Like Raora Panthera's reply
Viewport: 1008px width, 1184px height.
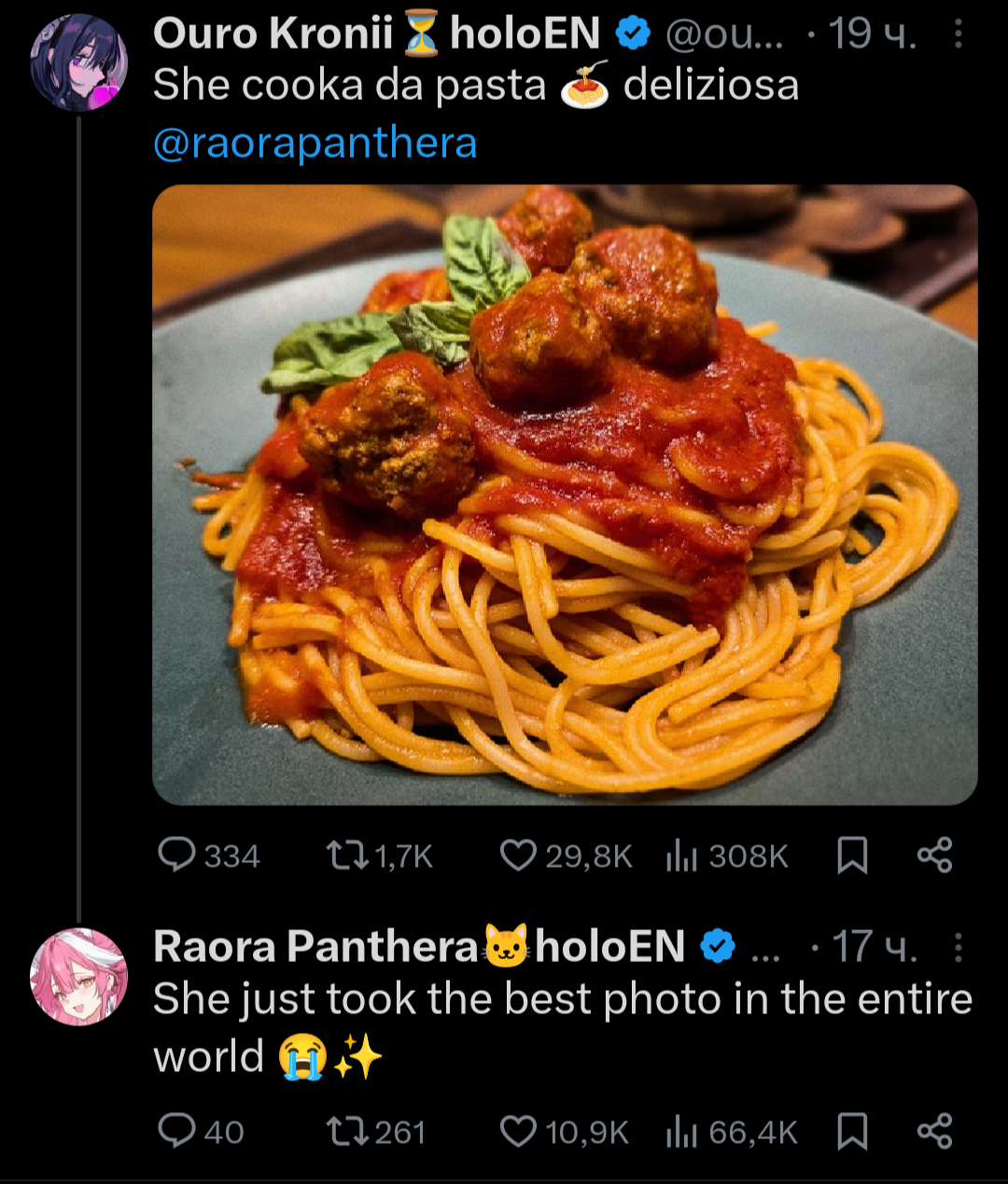point(518,1132)
